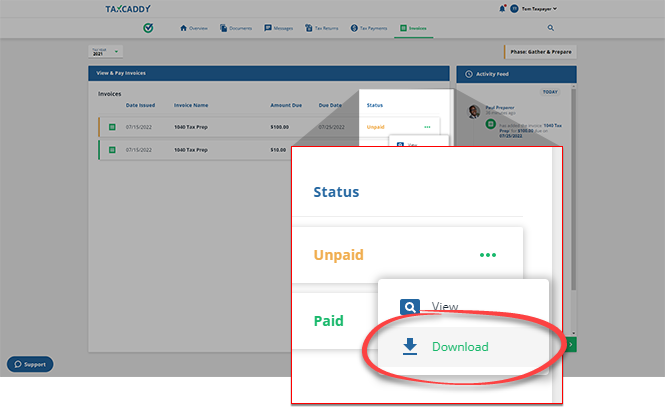Screen dimensions: 665x409
Task: Click the enlarged View magnifier icon
Action: (410, 306)
